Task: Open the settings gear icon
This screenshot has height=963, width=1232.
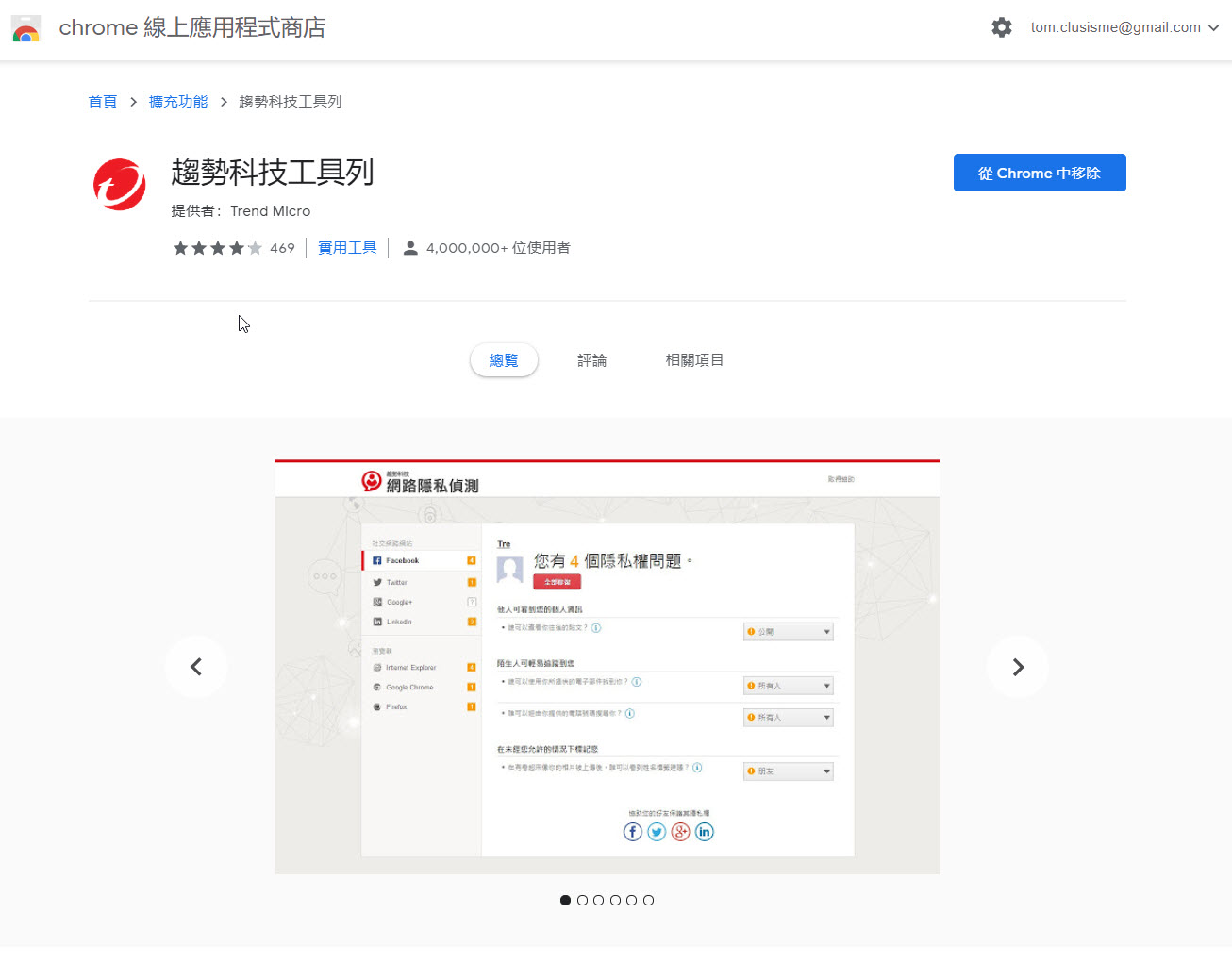Action: click(x=1002, y=27)
